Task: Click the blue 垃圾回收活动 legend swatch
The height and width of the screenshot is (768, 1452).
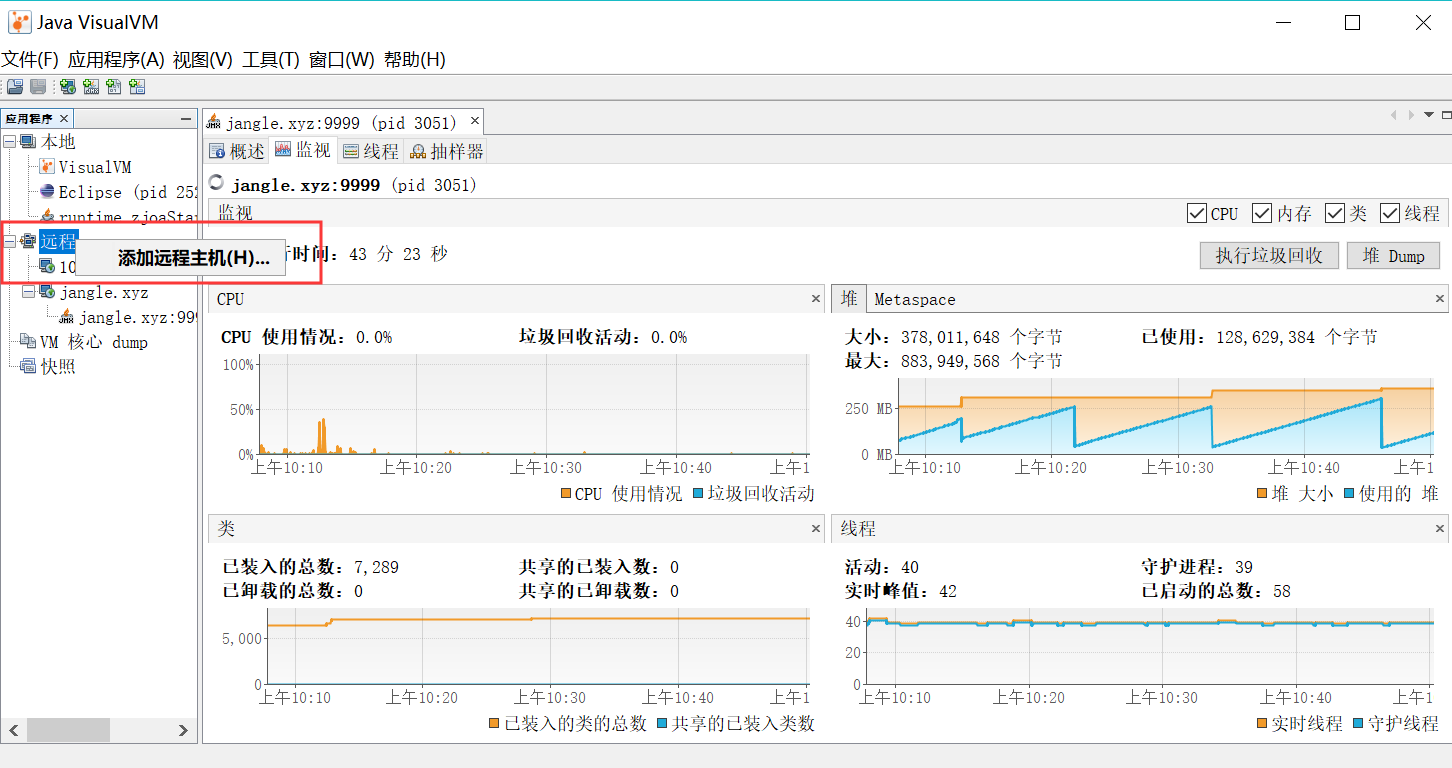Action: pos(698,494)
